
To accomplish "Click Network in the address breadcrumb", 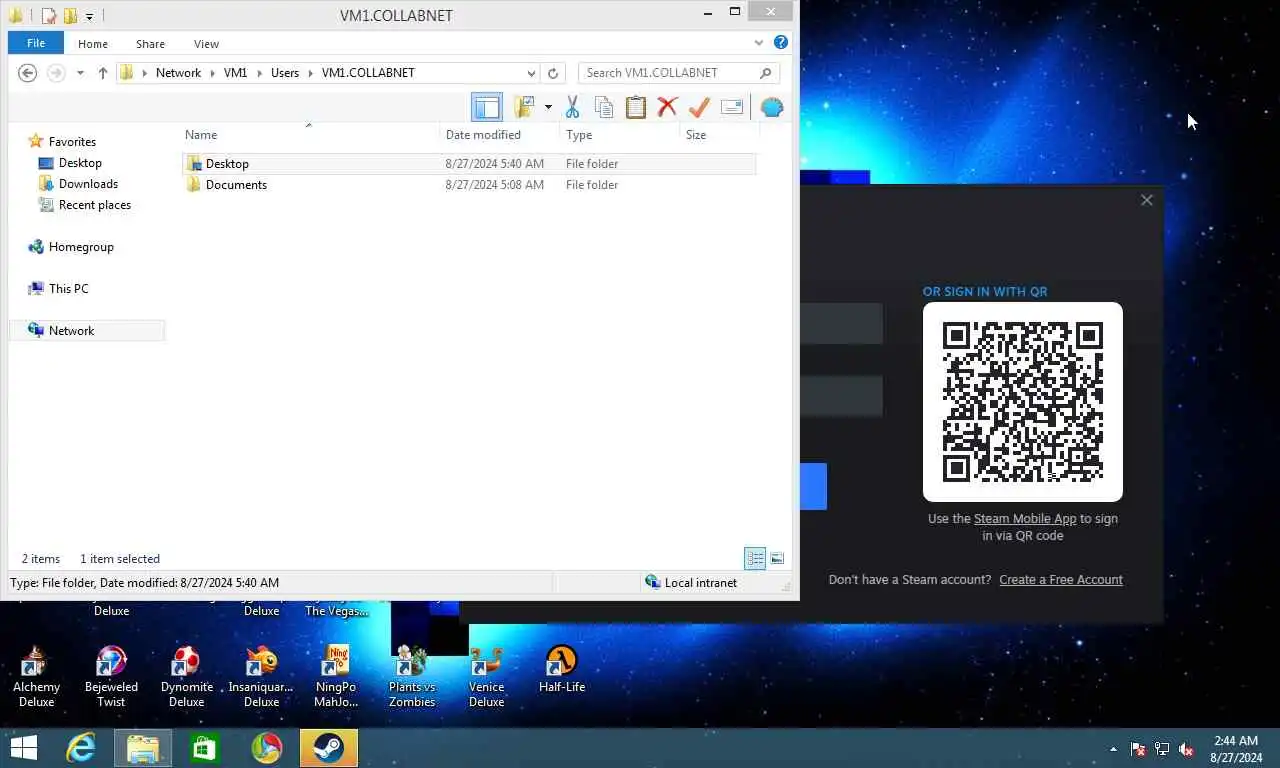I will (x=178, y=73).
